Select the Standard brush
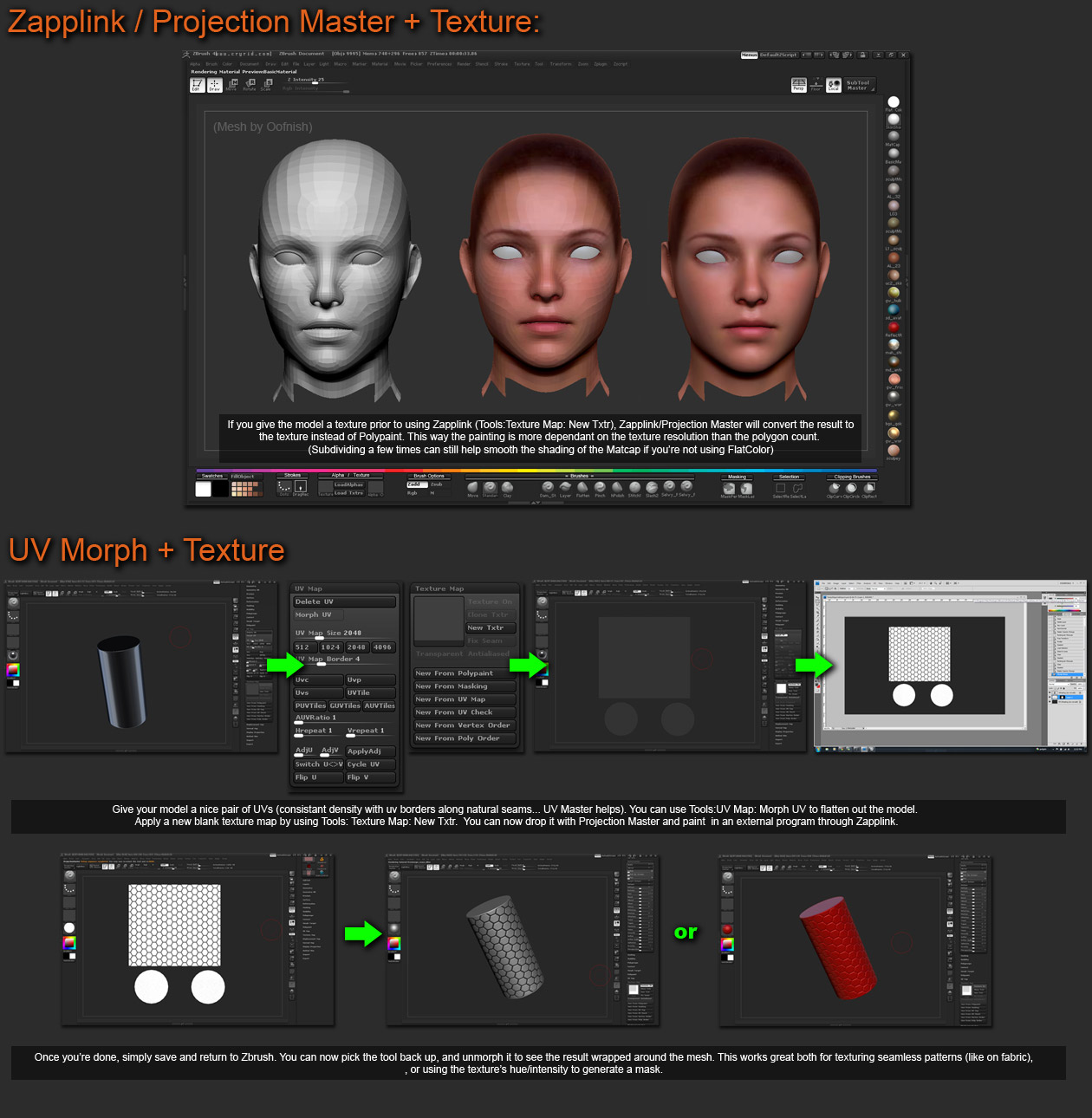This screenshot has height=1118, width=1092. (490, 489)
